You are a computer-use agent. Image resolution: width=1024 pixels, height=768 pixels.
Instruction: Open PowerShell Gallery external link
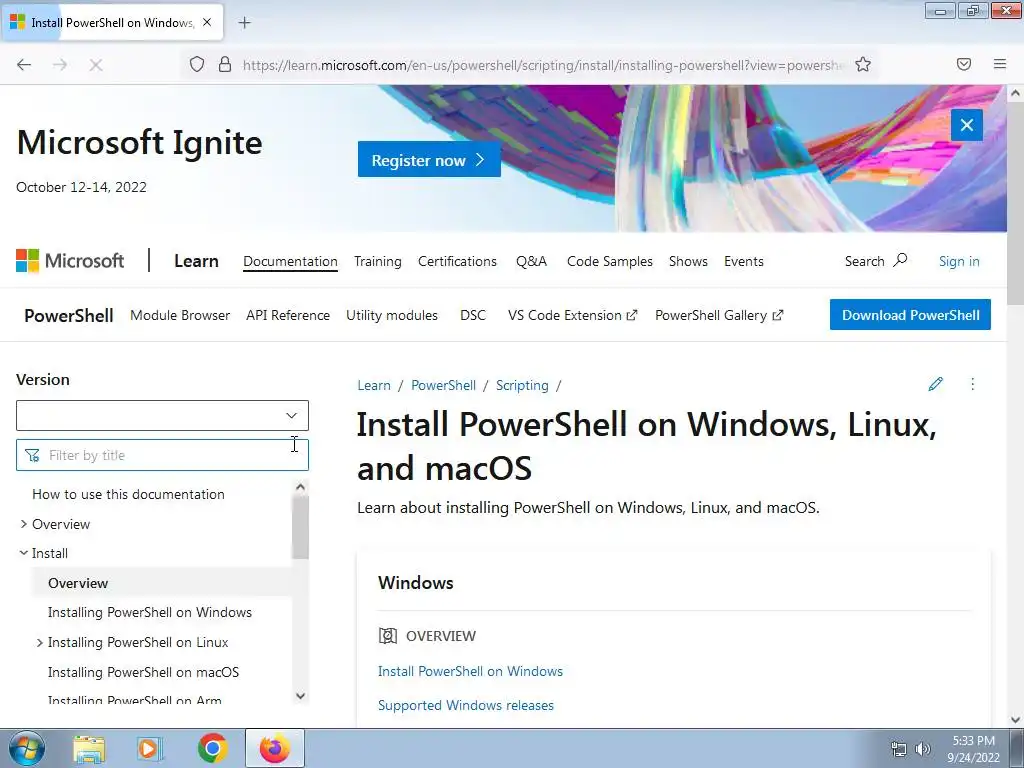pos(718,315)
